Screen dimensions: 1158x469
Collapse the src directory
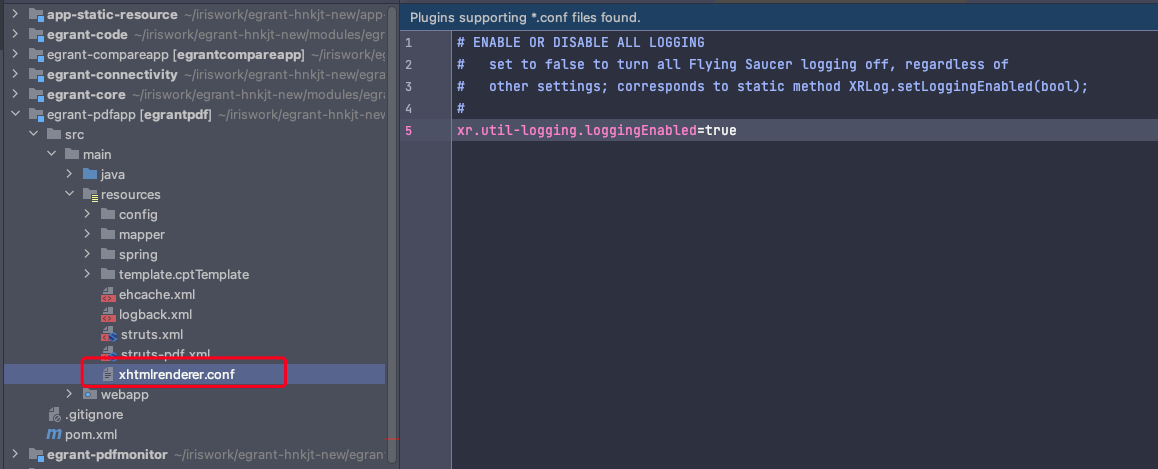point(33,134)
